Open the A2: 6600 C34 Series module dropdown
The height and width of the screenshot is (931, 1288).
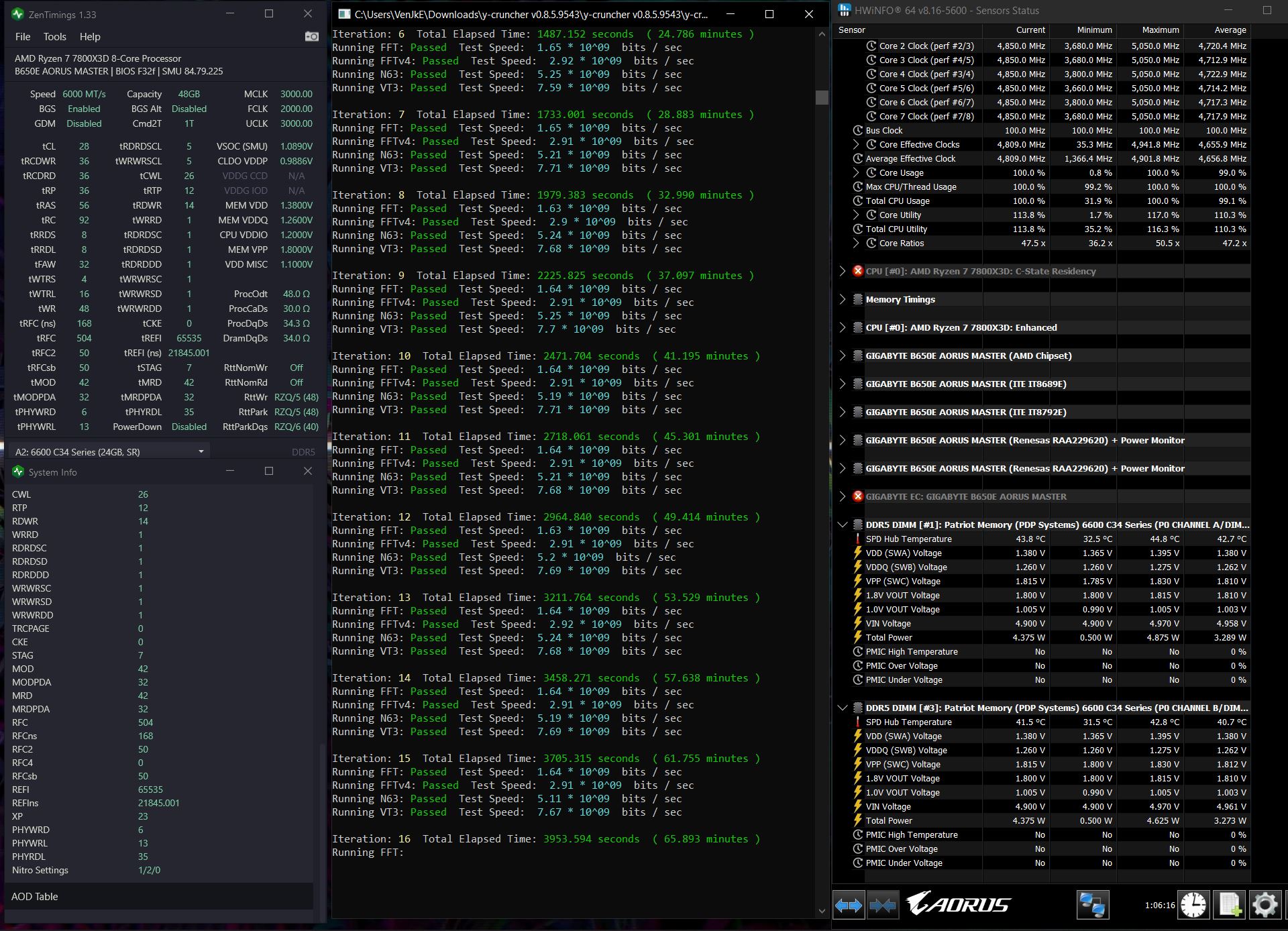201,451
